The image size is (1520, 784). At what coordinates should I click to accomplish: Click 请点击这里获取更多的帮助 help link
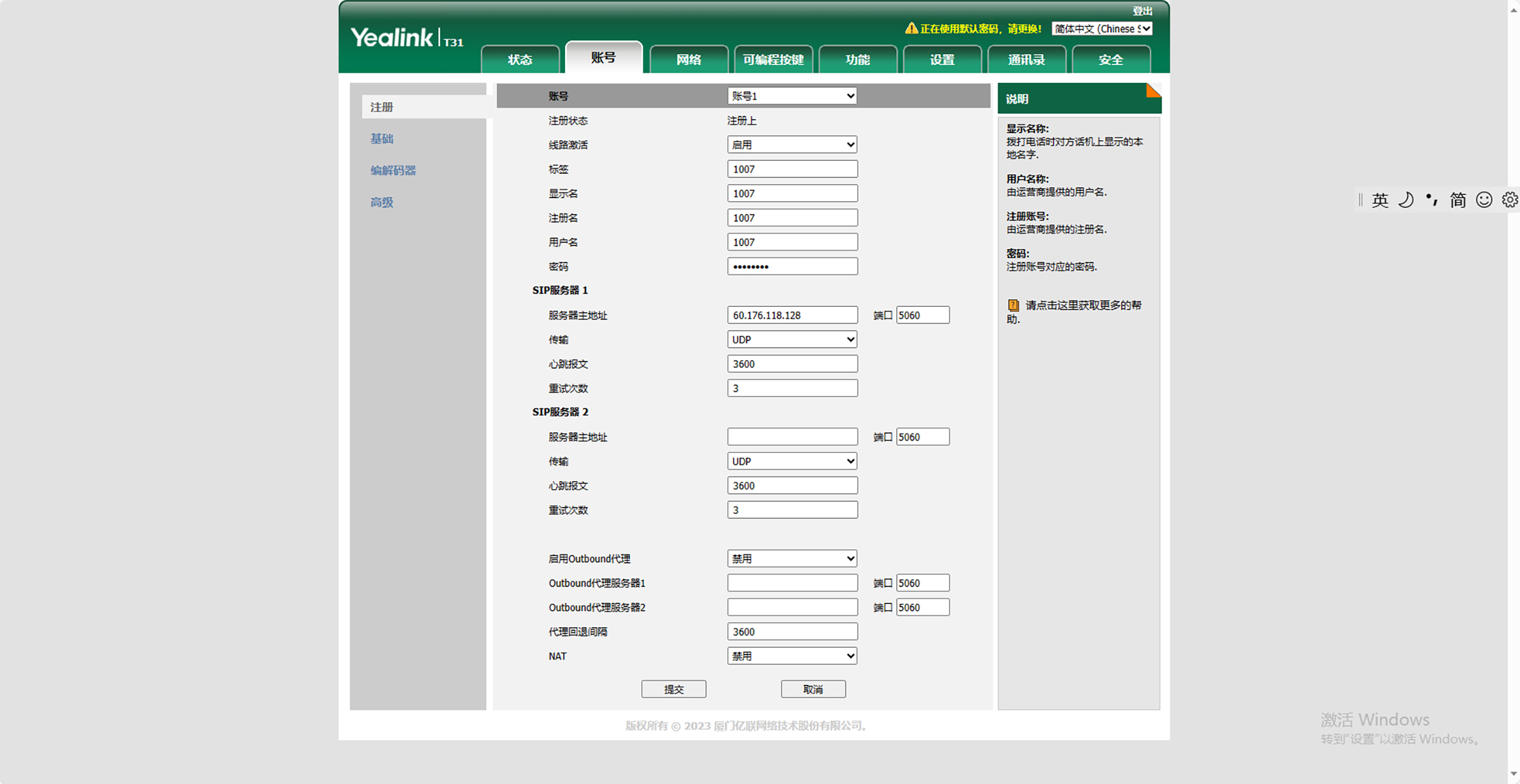(1075, 312)
